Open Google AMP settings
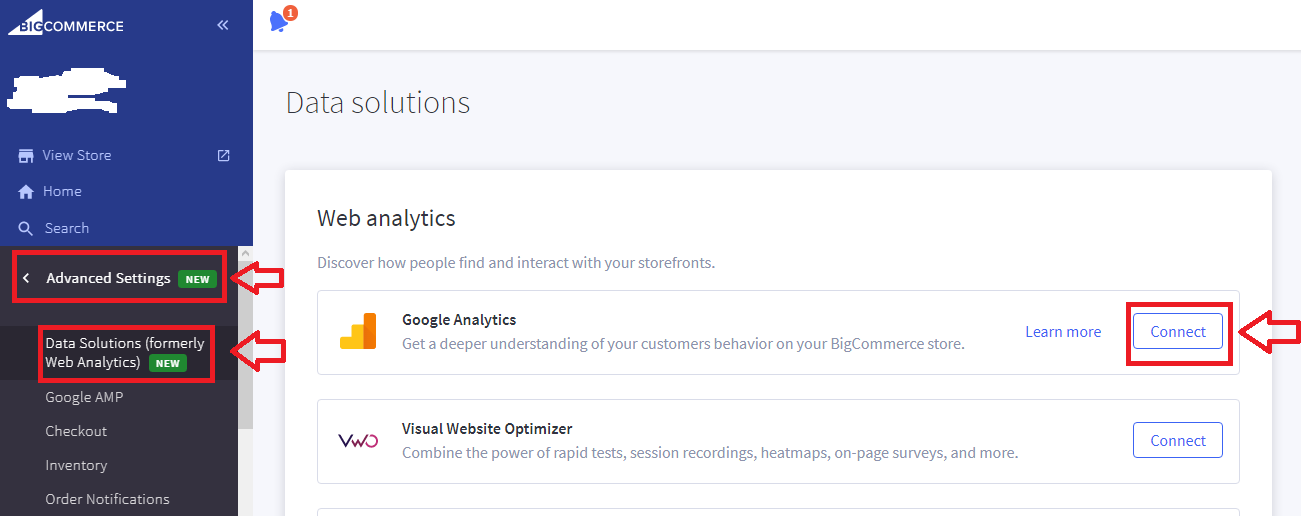This screenshot has width=1301, height=516. pyautogui.click(x=84, y=397)
